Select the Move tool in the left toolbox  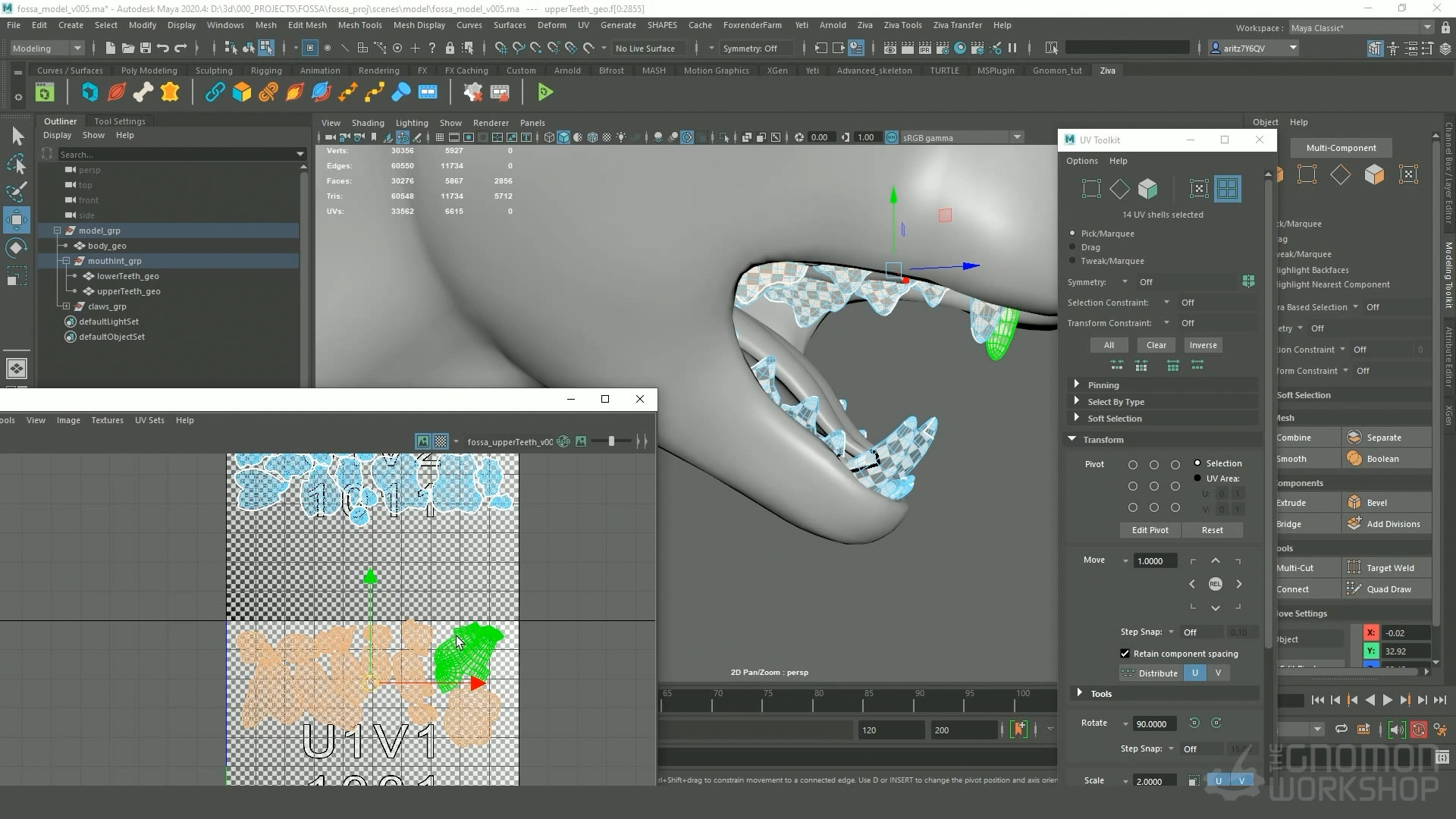click(17, 221)
